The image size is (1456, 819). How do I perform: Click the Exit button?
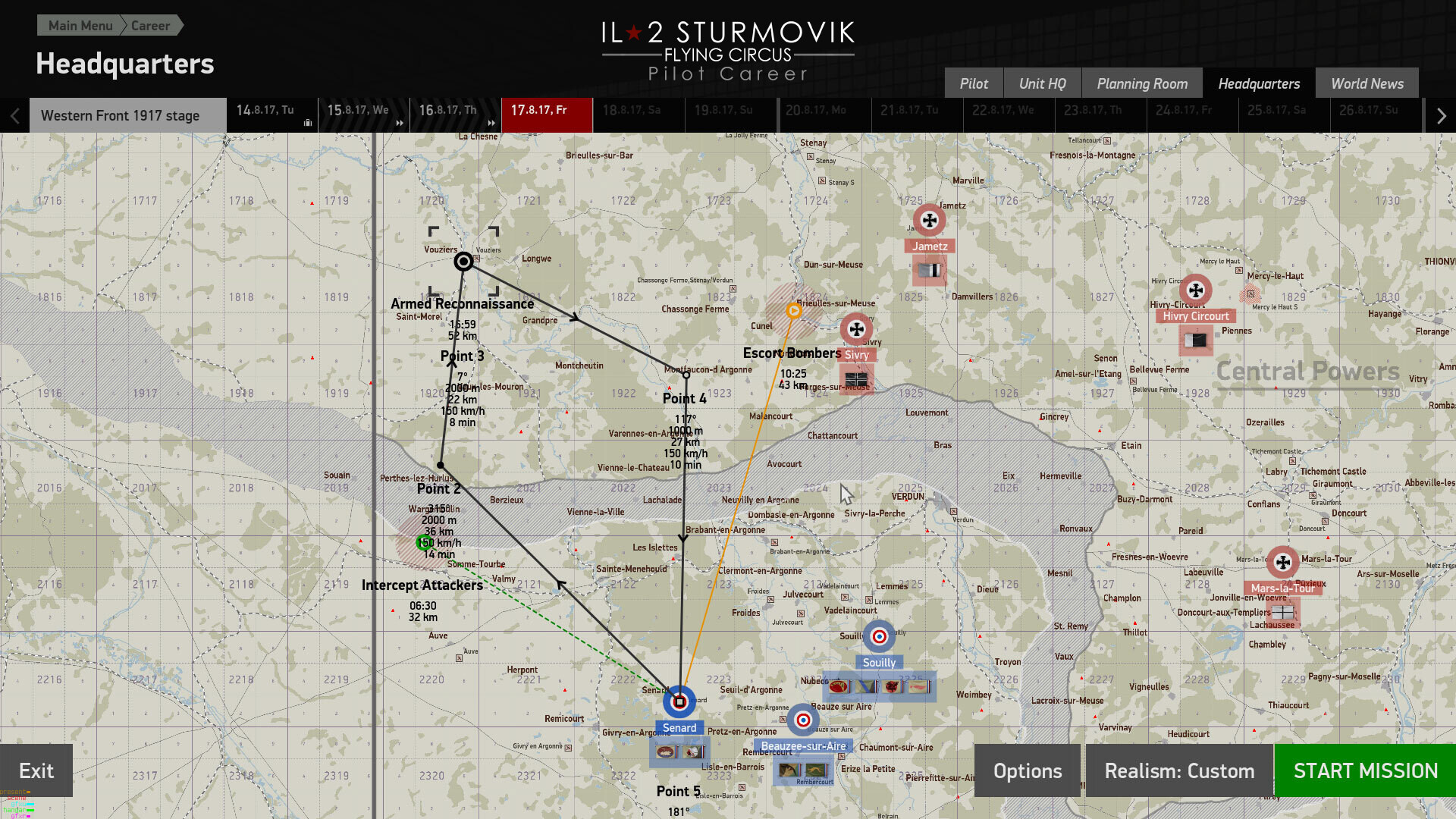point(36,770)
